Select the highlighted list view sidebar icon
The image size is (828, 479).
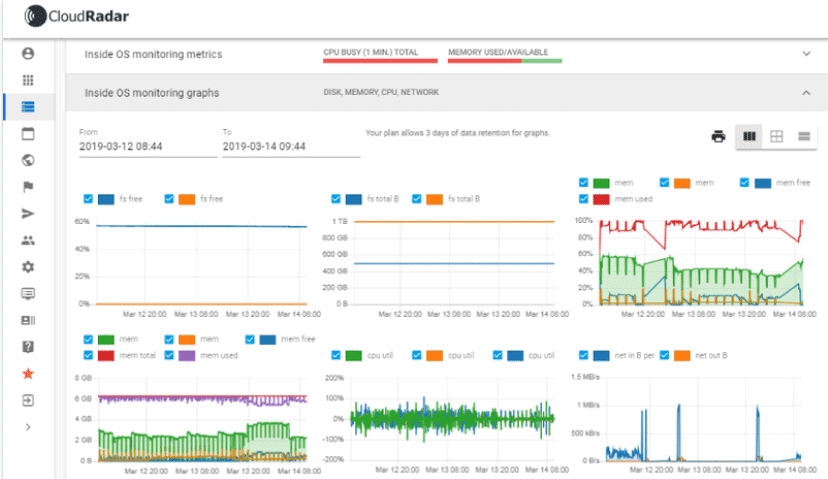point(28,107)
